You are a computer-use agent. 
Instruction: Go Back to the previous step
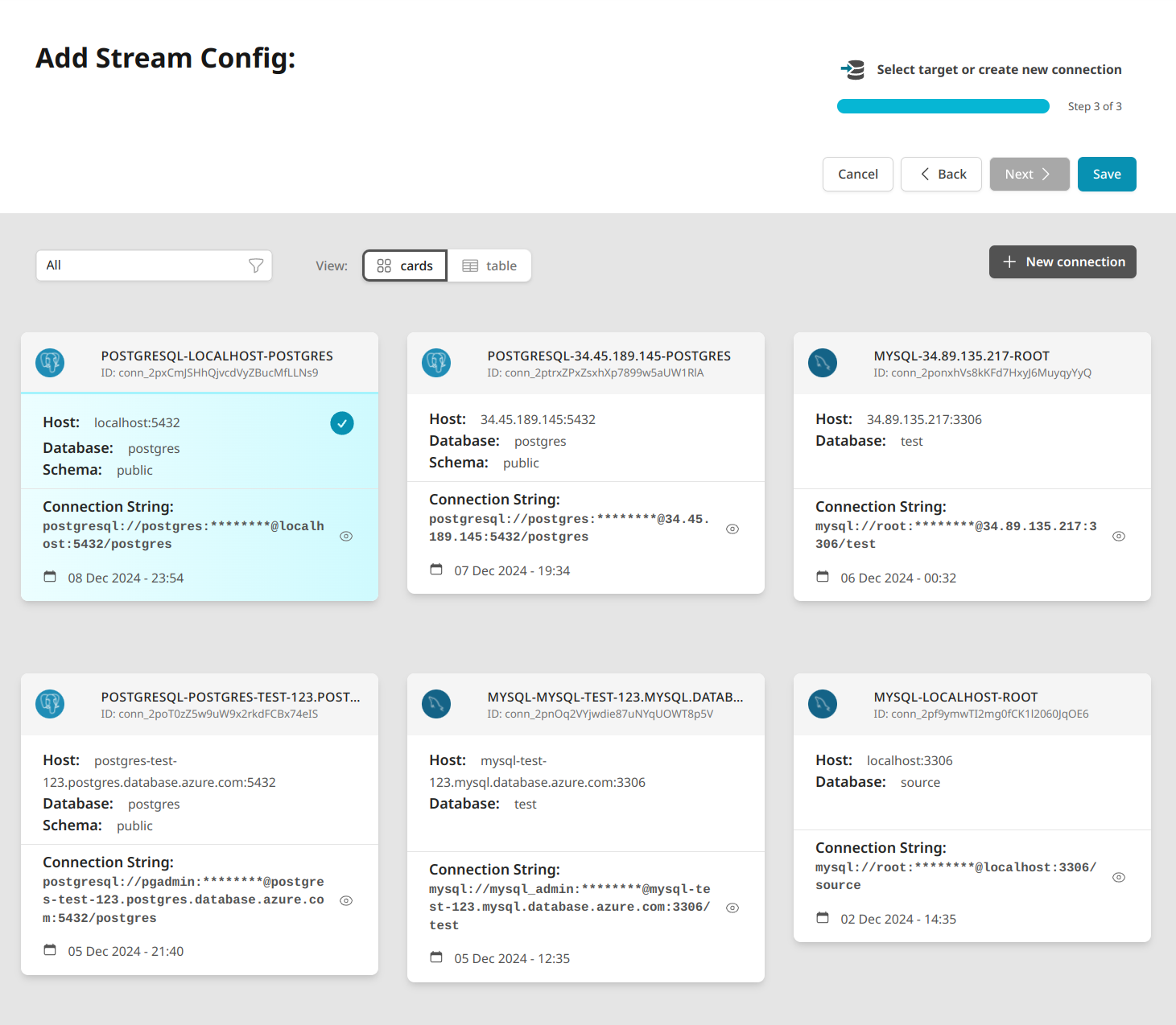tap(941, 174)
